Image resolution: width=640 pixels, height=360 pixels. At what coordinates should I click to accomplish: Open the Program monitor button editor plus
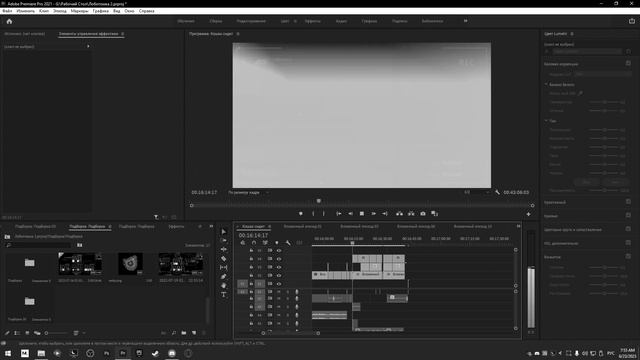528,214
